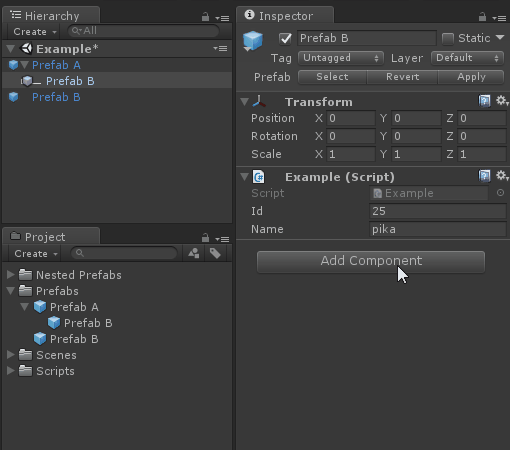
Task: Enable the Static checkbox
Action: tap(448, 39)
